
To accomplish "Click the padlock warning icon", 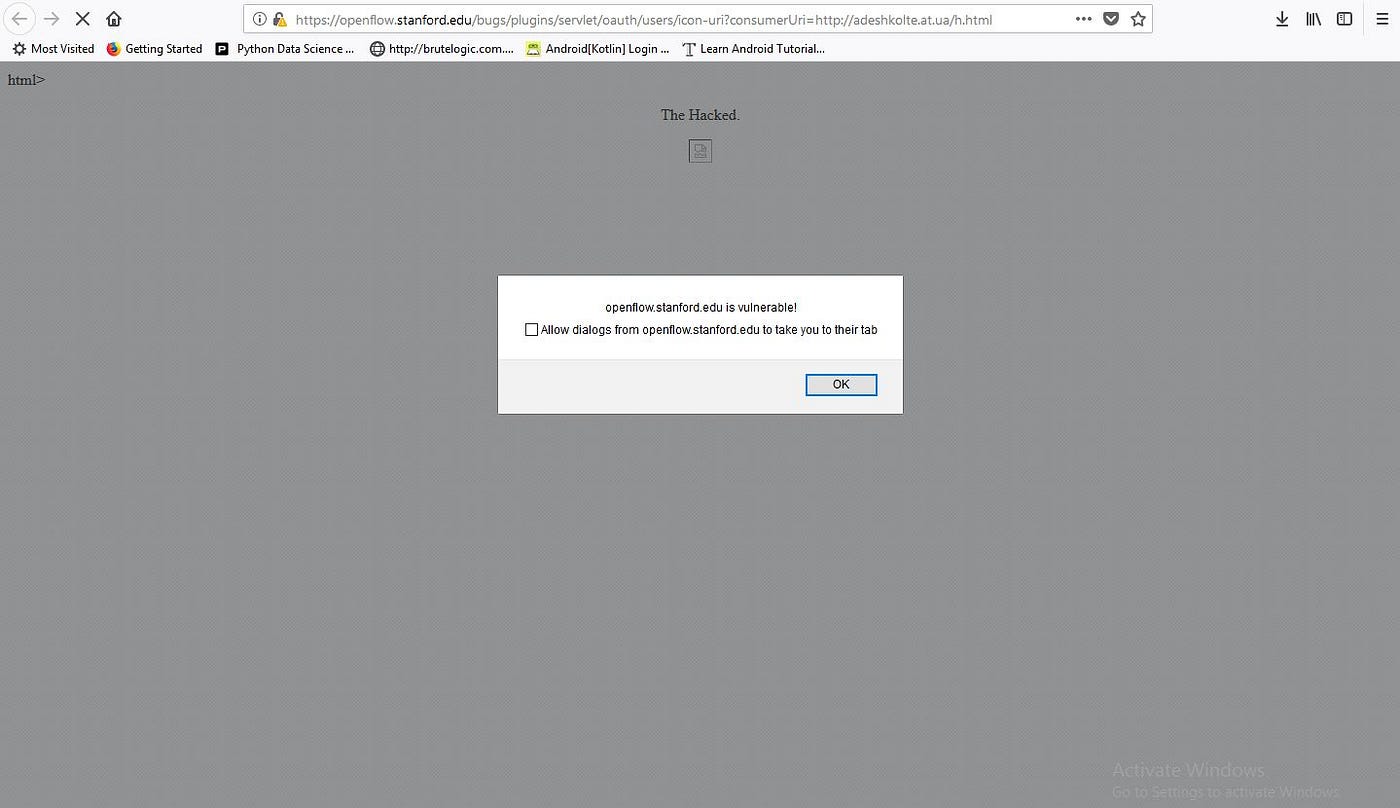I will tap(280, 19).
